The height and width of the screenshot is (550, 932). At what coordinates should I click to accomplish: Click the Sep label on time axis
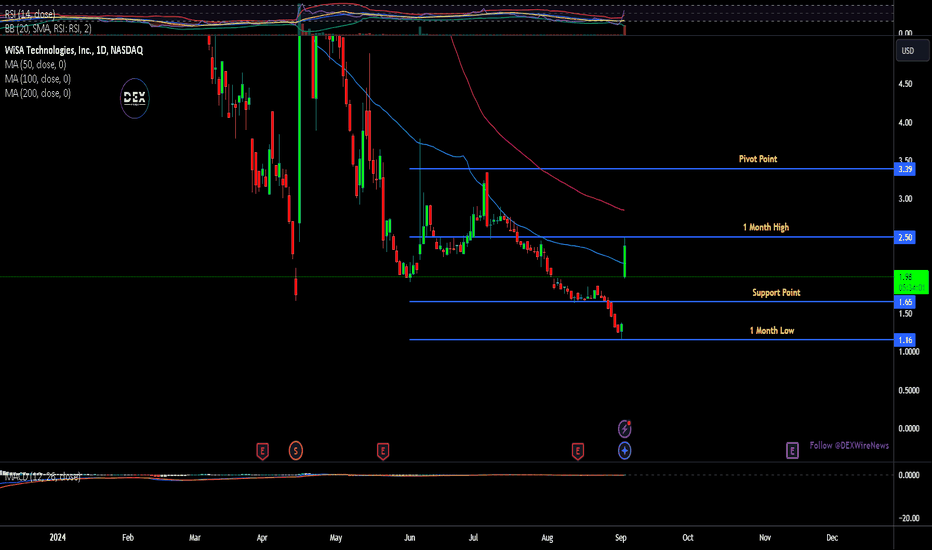pos(621,538)
